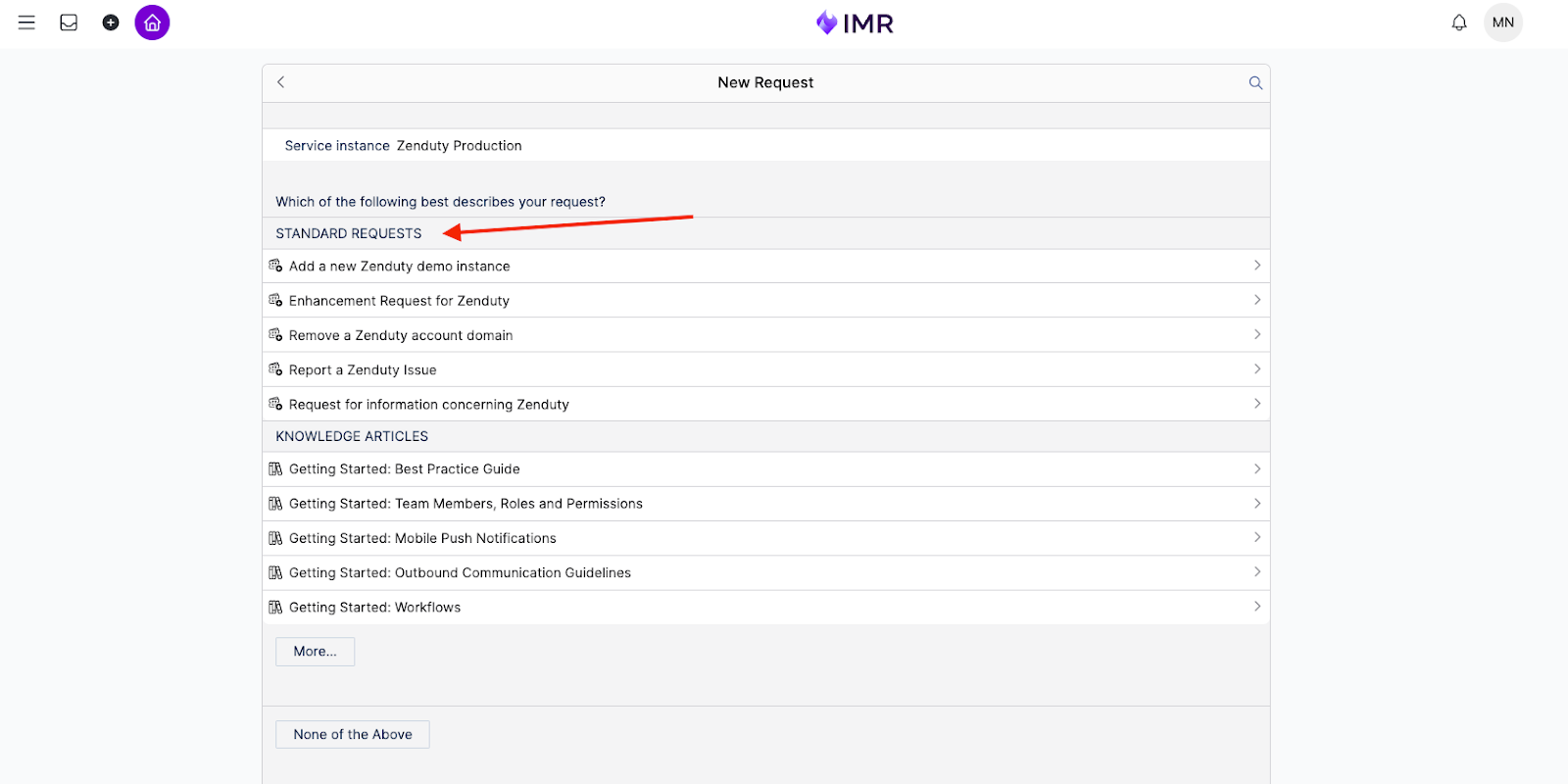The height and width of the screenshot is (784, 1568).
Task: Open the MN user avatar menu
Action: pos(1503,23)
